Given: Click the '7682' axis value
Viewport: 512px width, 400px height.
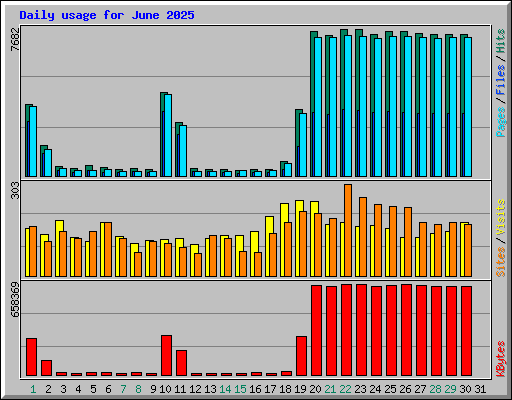Looking at the screenshot, I should [x=16, y=39].
